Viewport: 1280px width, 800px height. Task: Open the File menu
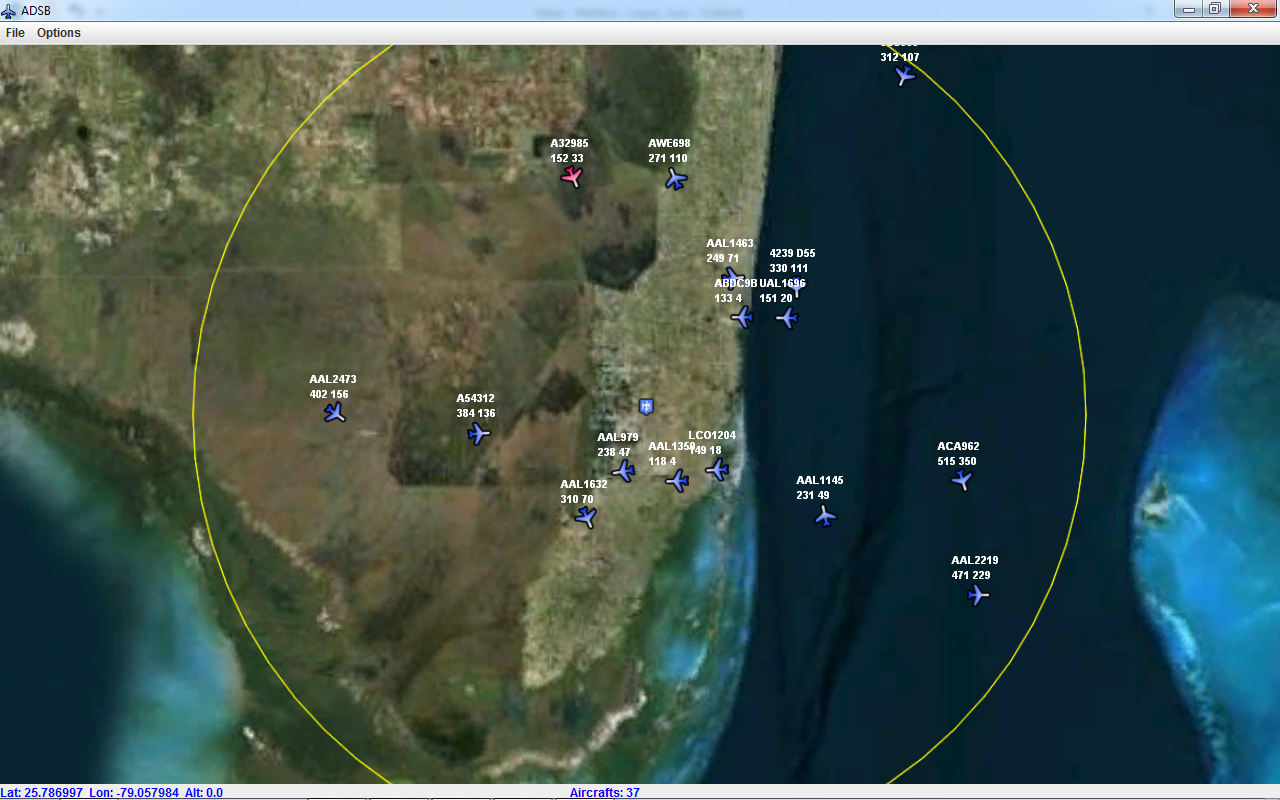[15, 33]
